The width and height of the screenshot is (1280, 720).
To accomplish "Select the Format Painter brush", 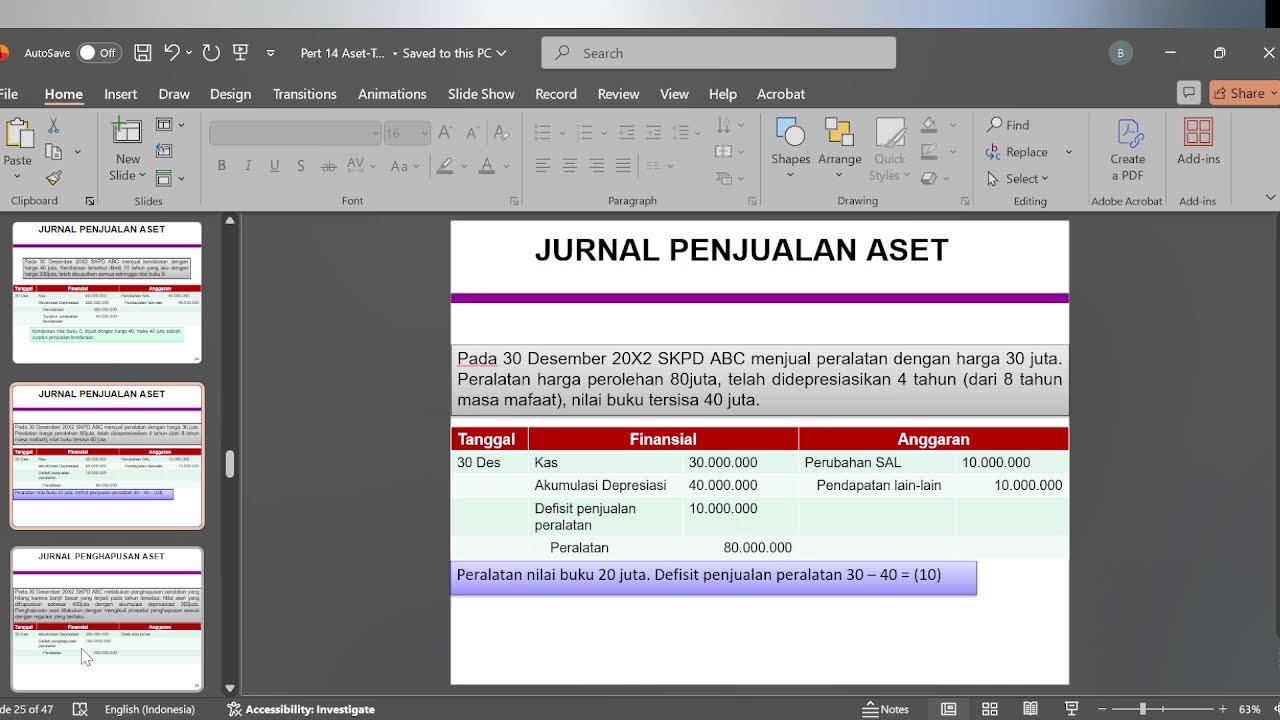I will tap(53, 178).
